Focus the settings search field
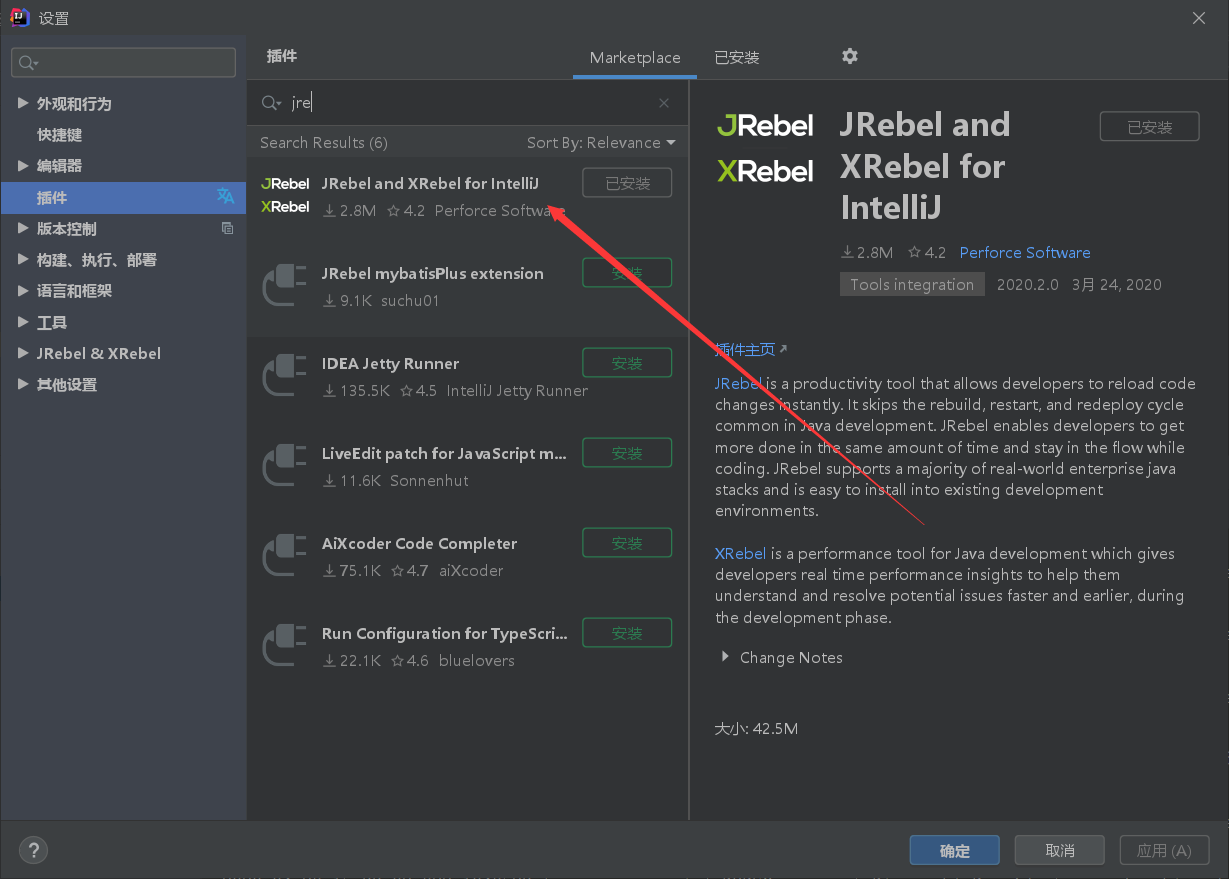 click(124, 62)
